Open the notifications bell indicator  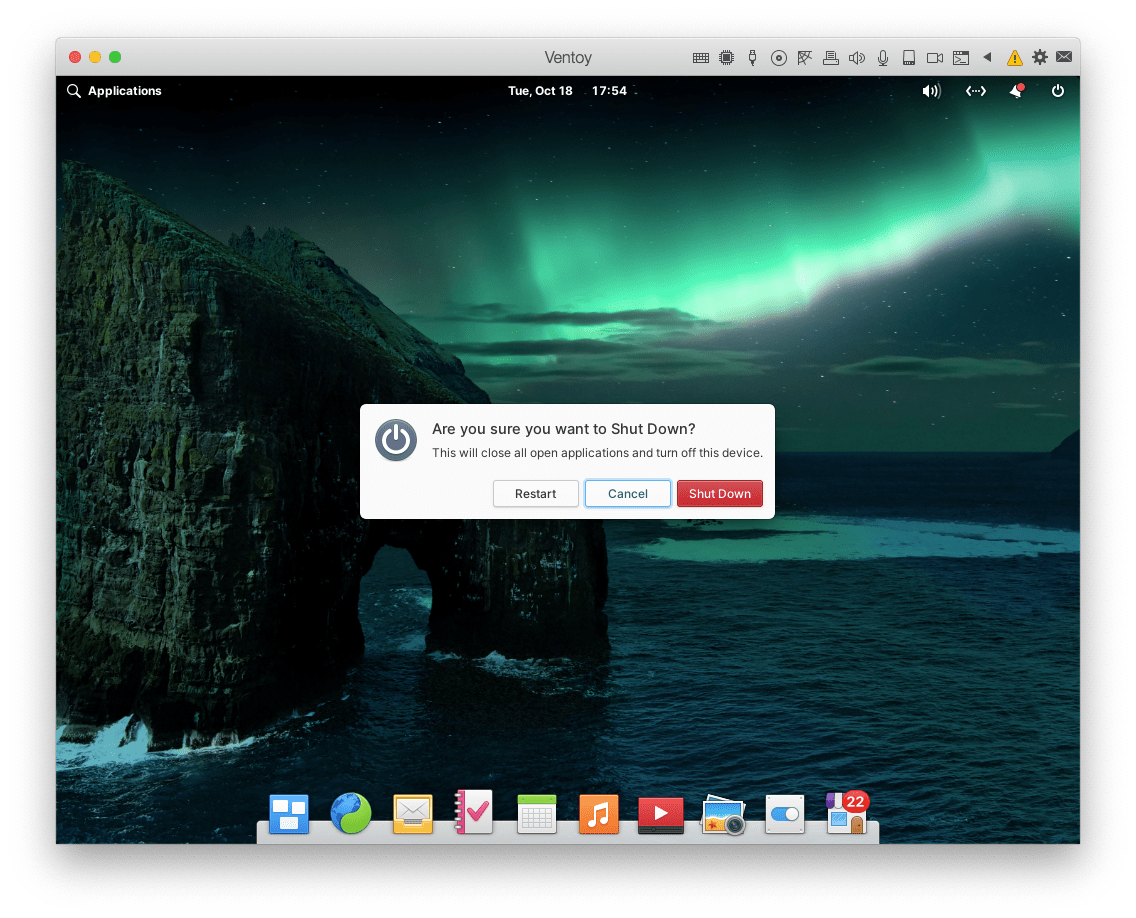[x=1016, y=91]
